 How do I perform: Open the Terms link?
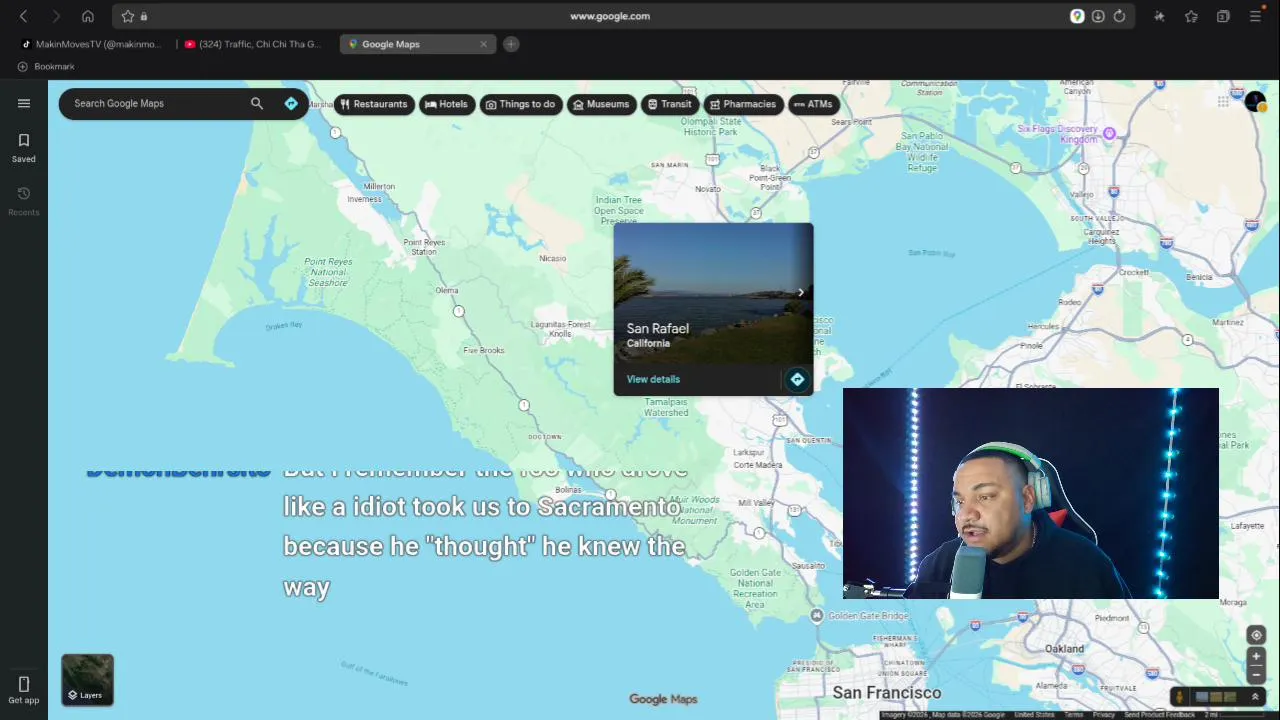[1073, 715]
